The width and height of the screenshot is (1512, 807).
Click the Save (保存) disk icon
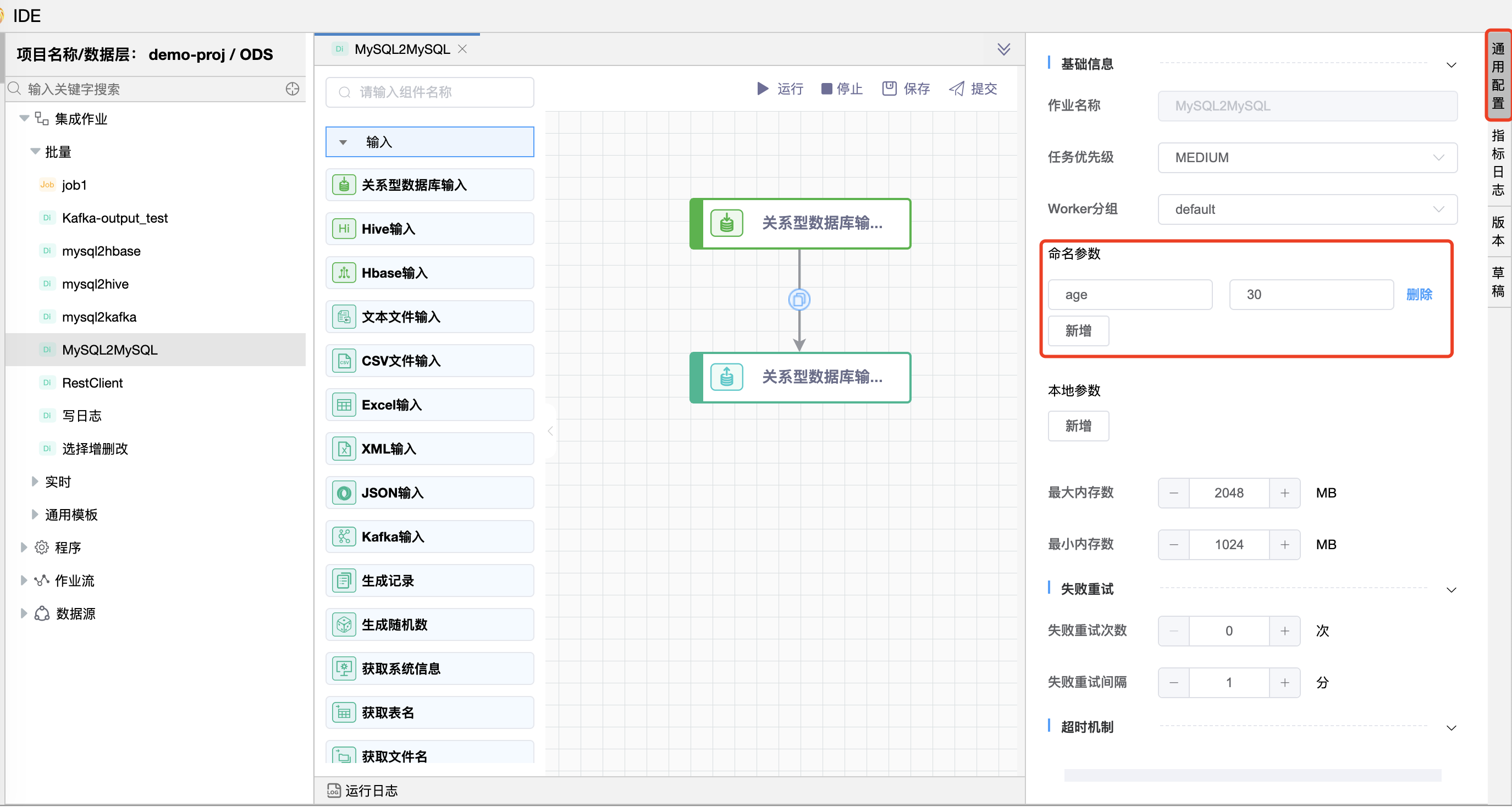click(889, 89)
